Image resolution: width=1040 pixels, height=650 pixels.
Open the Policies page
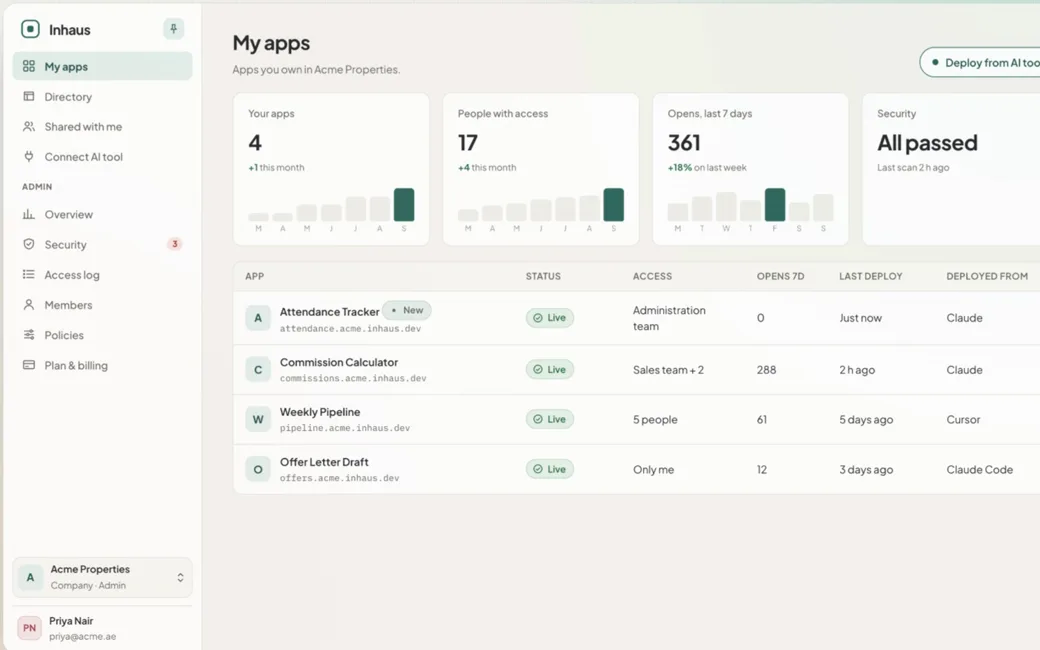102,334
